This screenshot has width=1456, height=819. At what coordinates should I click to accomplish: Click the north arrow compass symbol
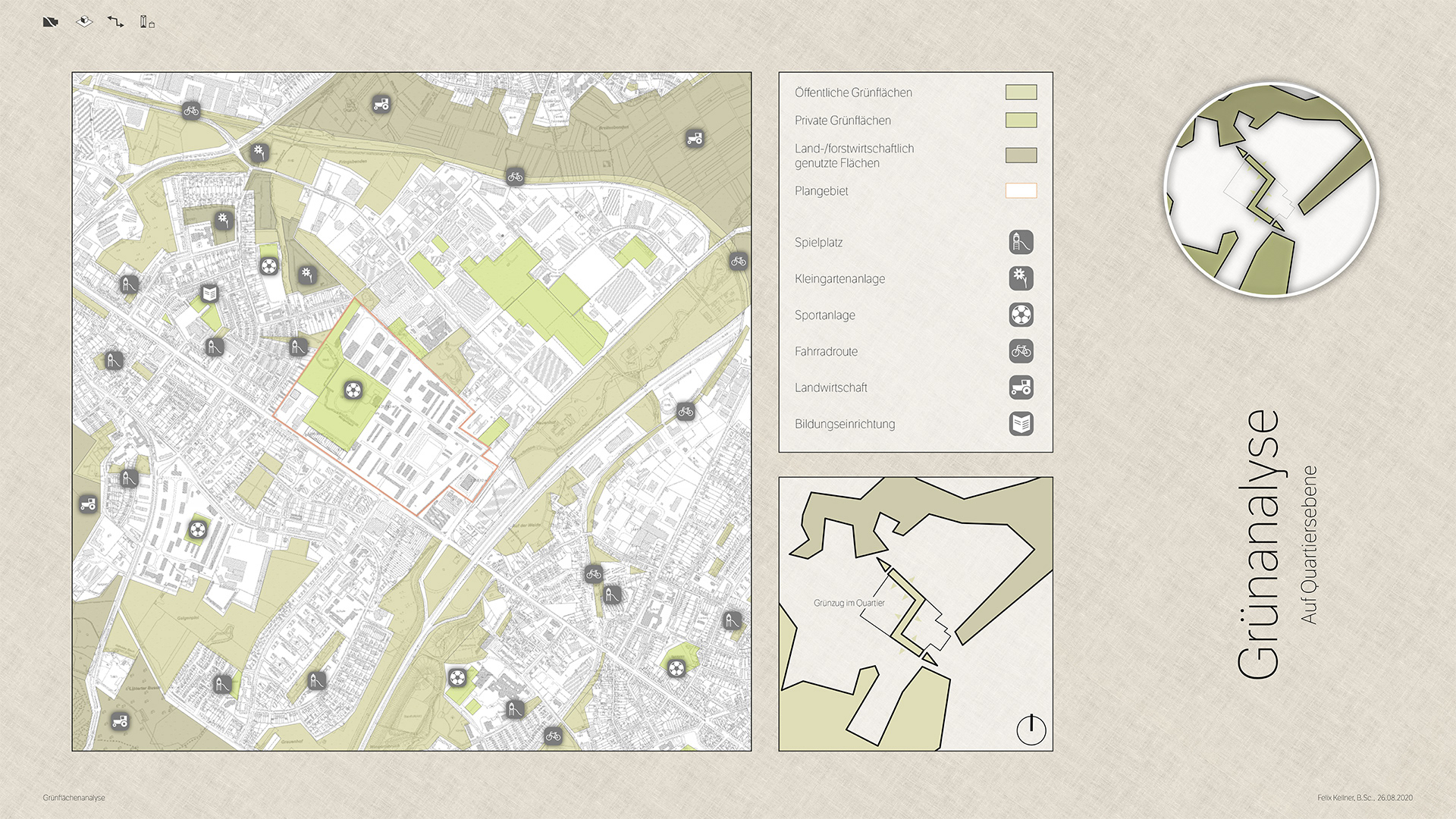1031,730
